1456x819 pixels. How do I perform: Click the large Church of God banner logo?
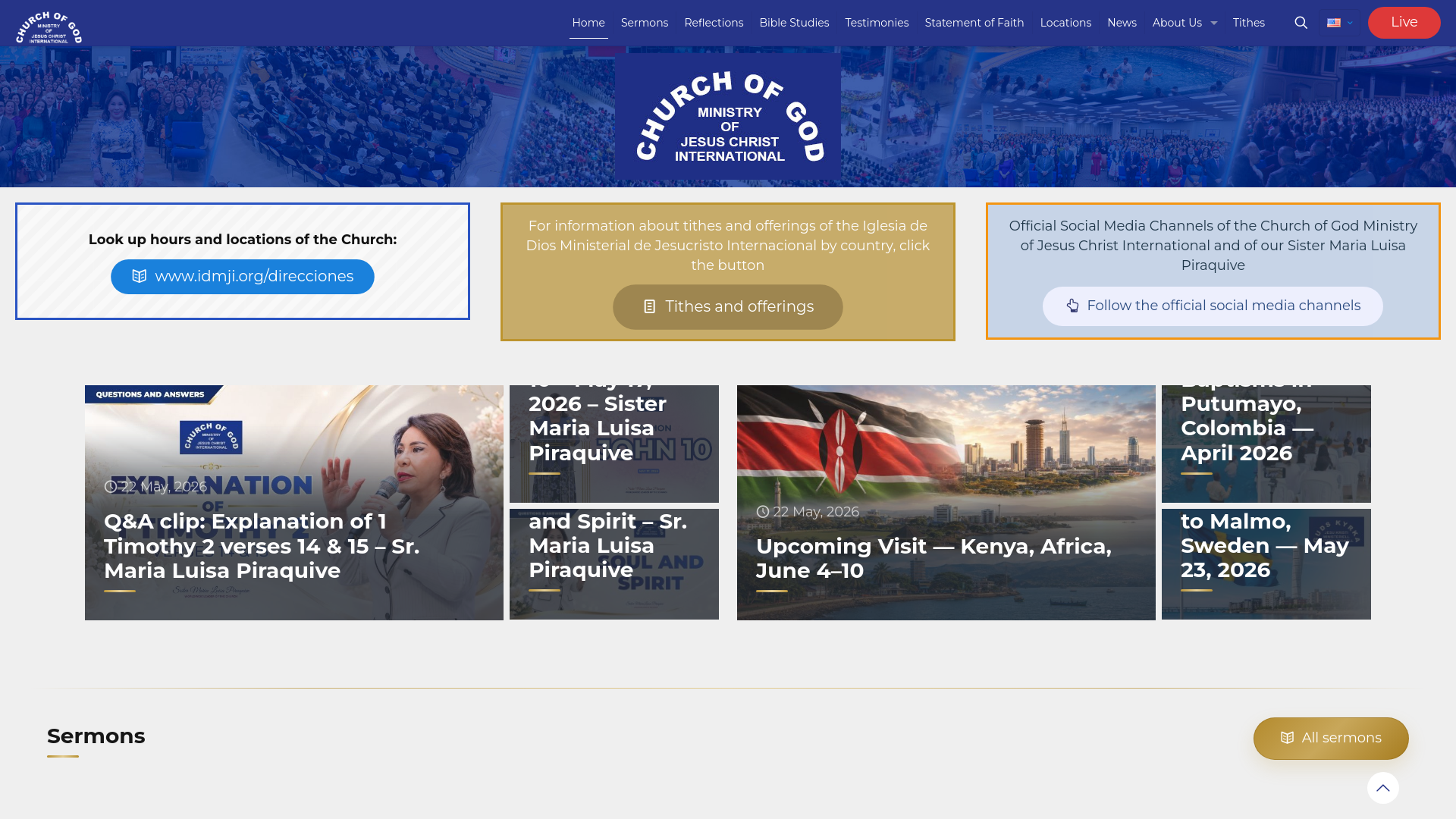tap(728, 116)
